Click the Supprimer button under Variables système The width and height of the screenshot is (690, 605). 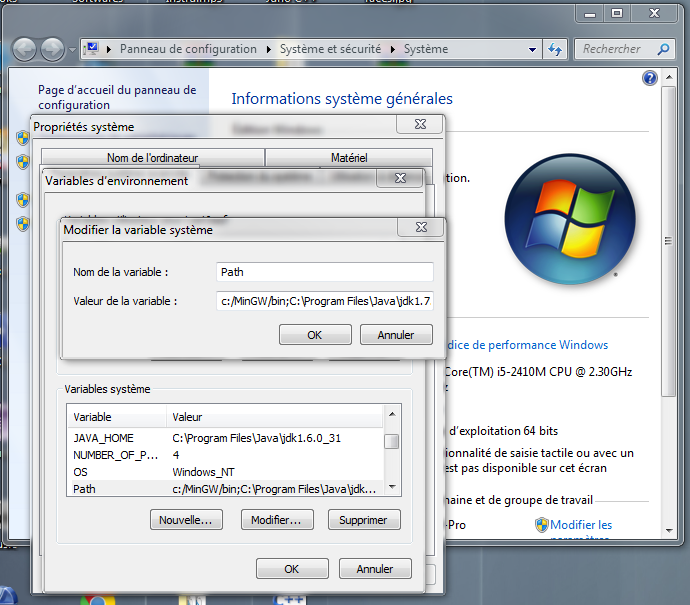pyautogui.click(x=364, y=520)
